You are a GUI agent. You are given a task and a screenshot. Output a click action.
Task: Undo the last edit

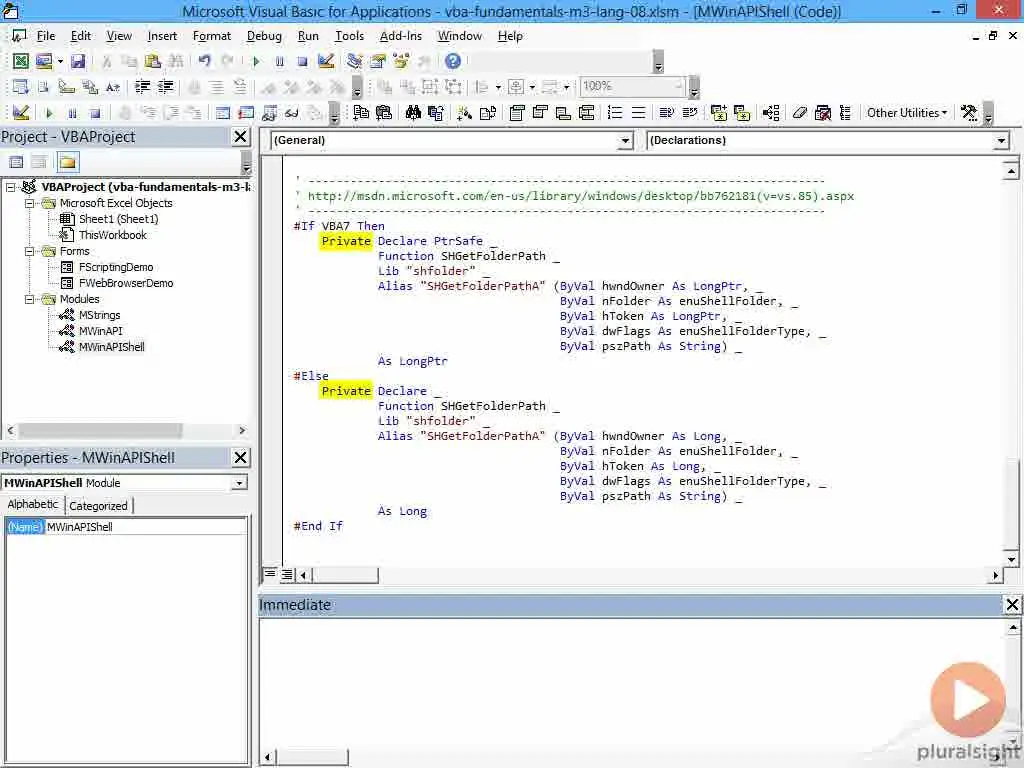coord(204,61)
